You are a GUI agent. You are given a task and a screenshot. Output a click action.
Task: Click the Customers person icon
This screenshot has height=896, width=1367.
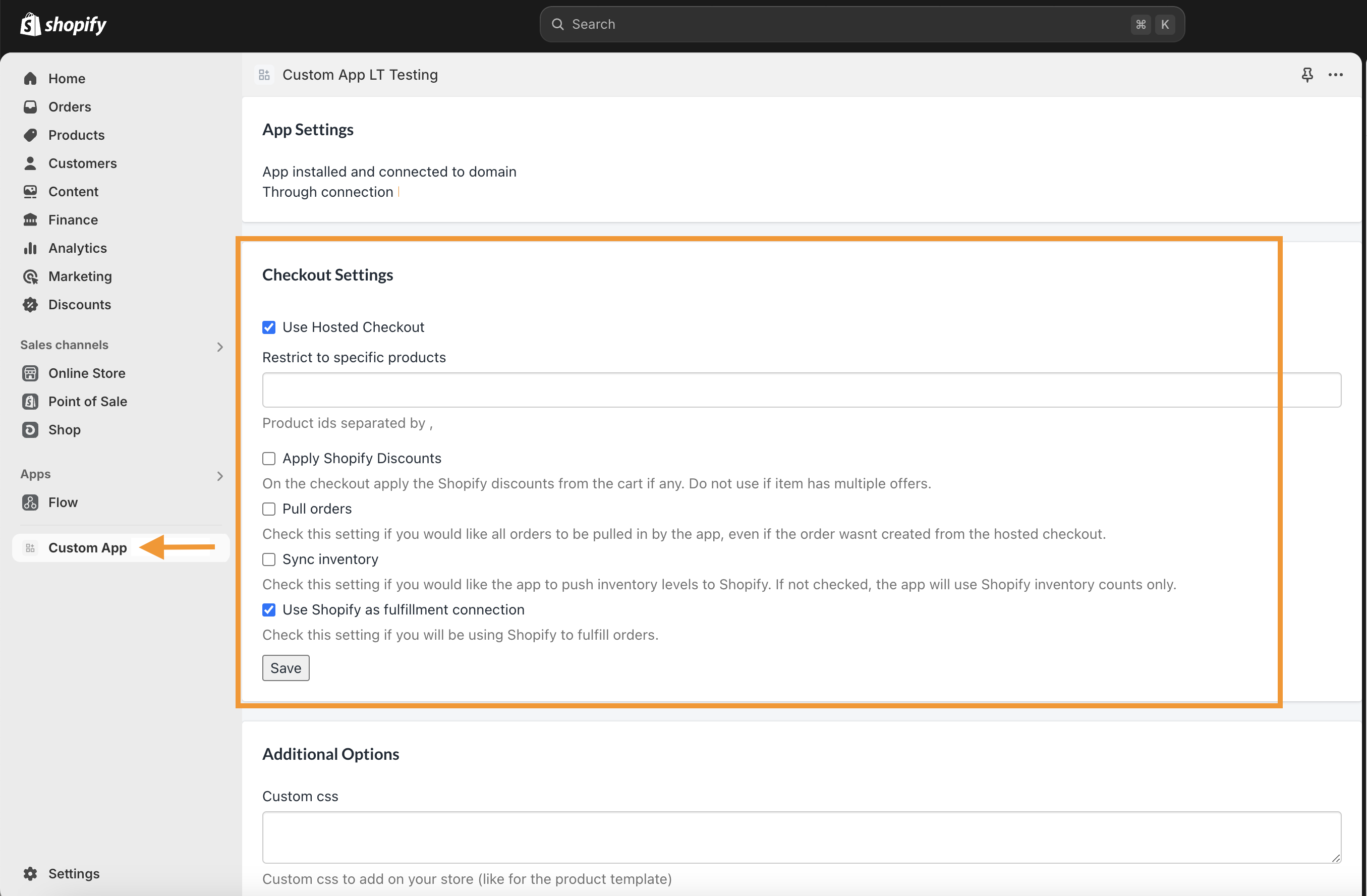pos(30,163)
